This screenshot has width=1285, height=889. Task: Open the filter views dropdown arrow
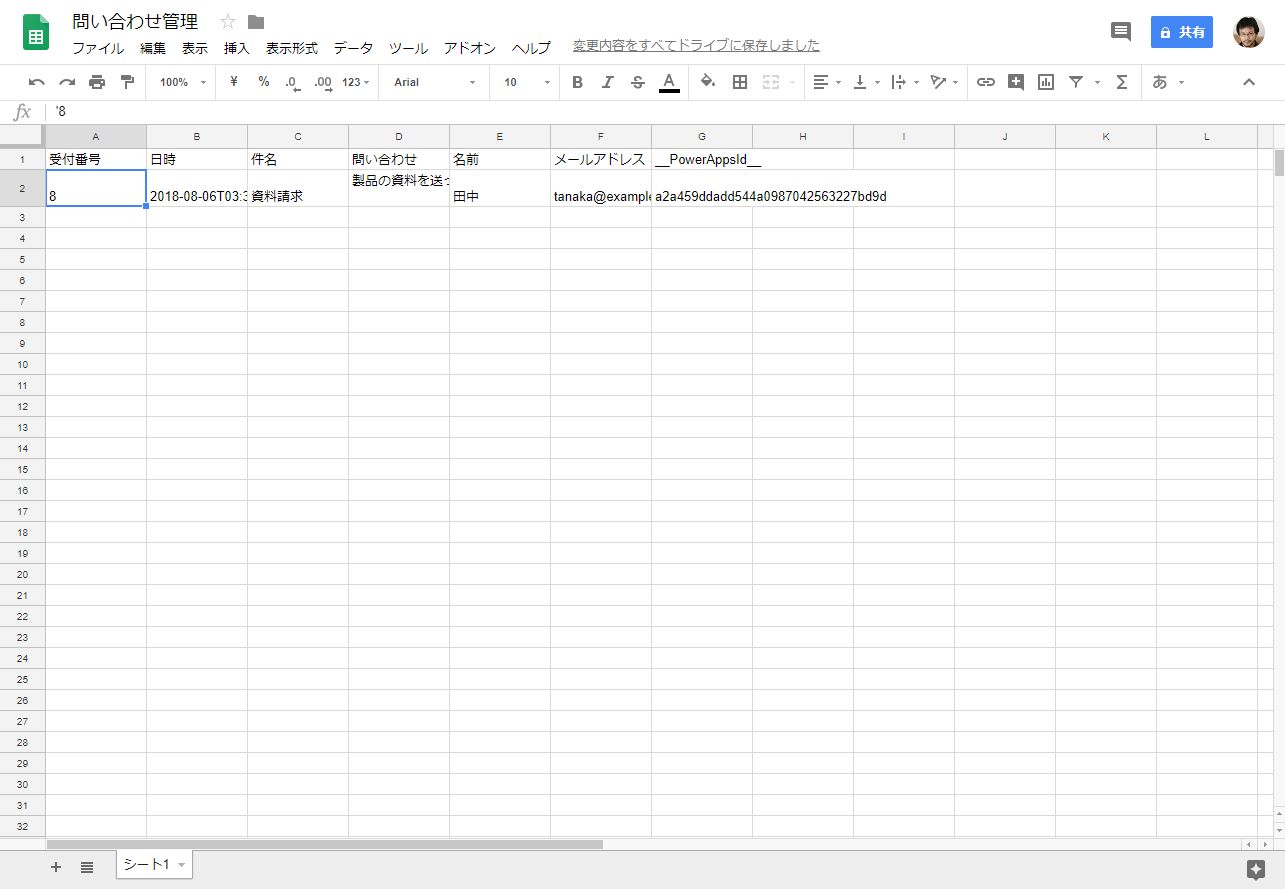[x=1097, y=82]
